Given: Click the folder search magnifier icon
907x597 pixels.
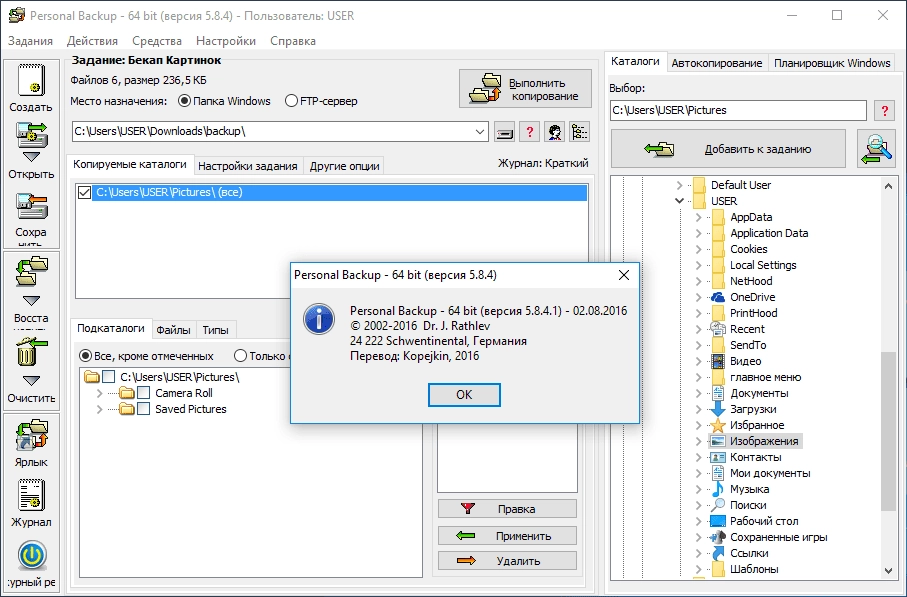Looking at the screenshot, I should coord(876,149).
